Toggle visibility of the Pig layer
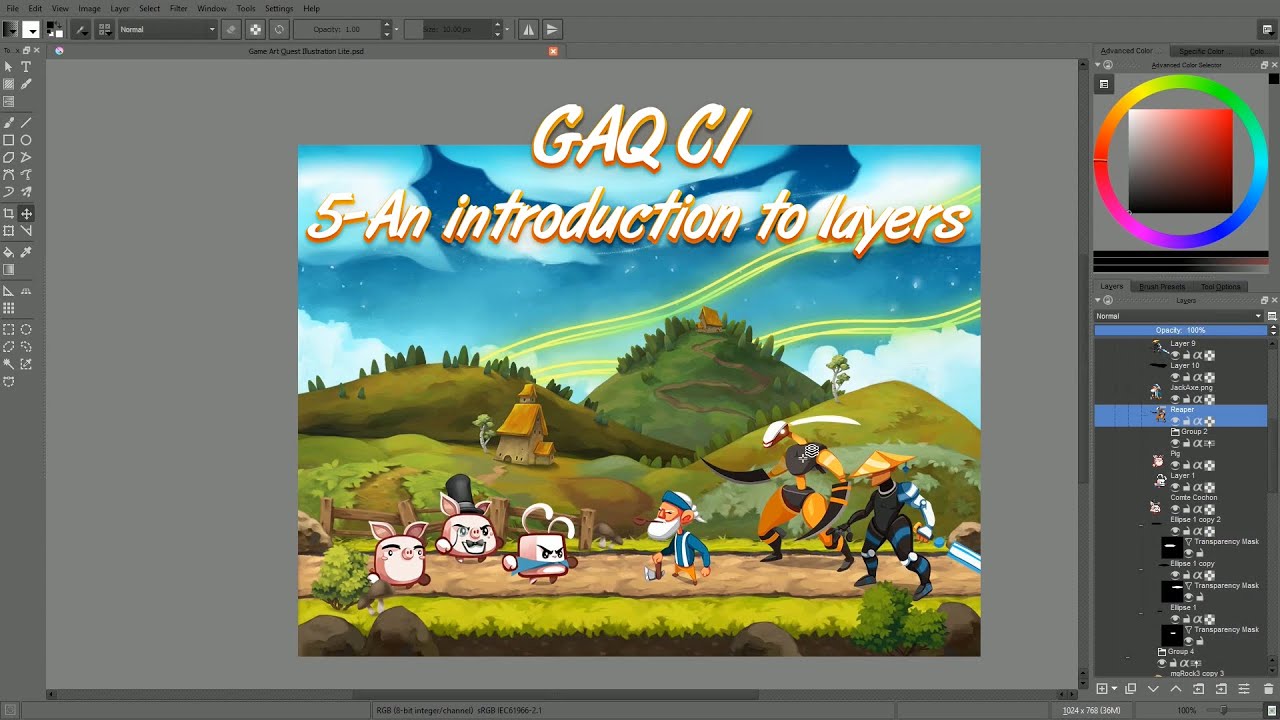Screen dimensions: 1280x720 point(1175,465)
